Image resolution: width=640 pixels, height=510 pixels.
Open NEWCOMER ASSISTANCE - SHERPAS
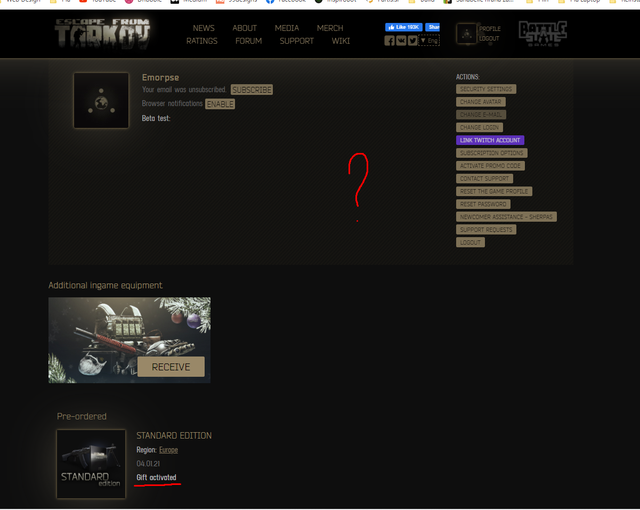[x=506, y=217]
